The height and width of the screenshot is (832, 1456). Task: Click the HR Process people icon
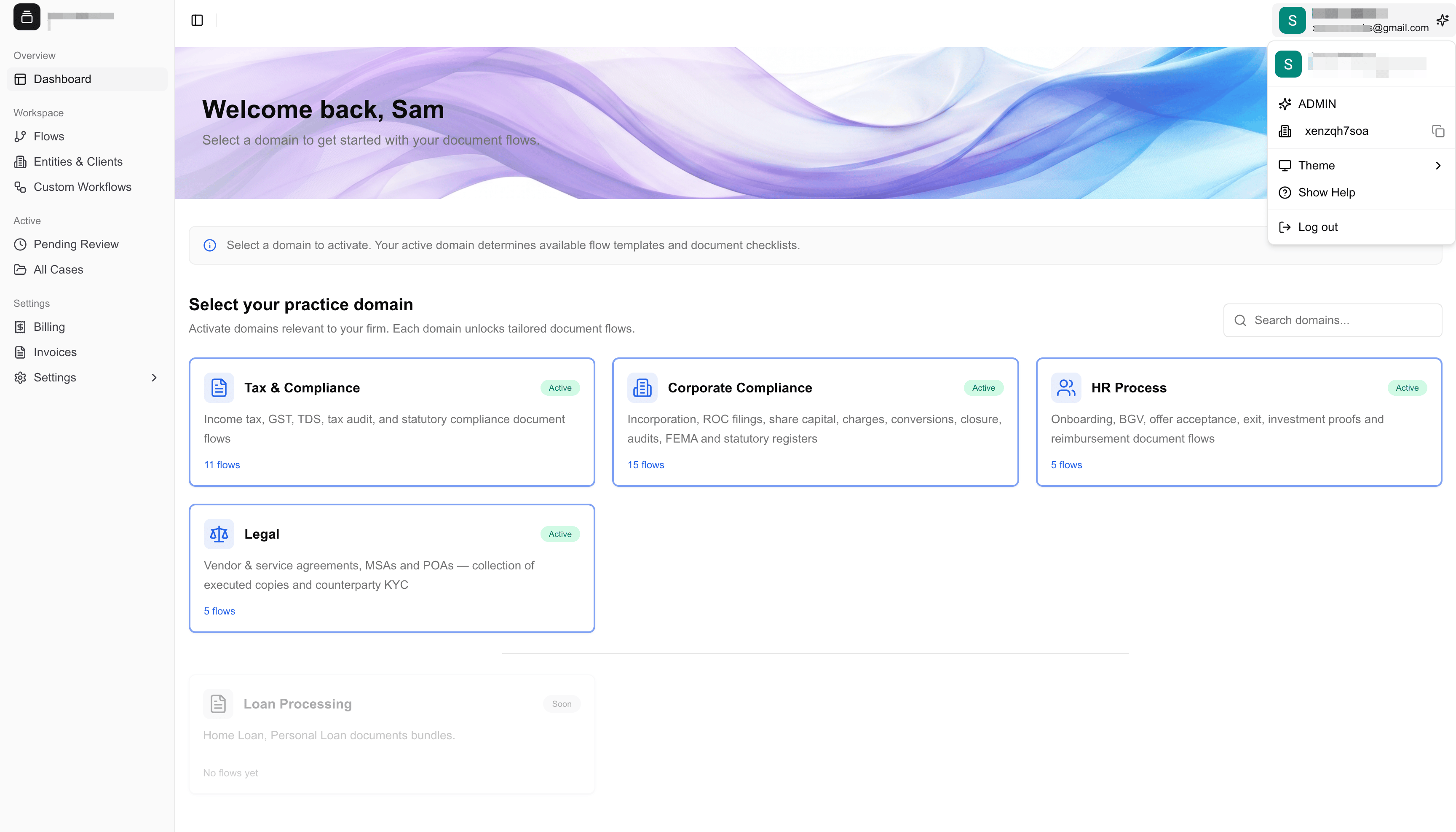[x=1066, y=388]
